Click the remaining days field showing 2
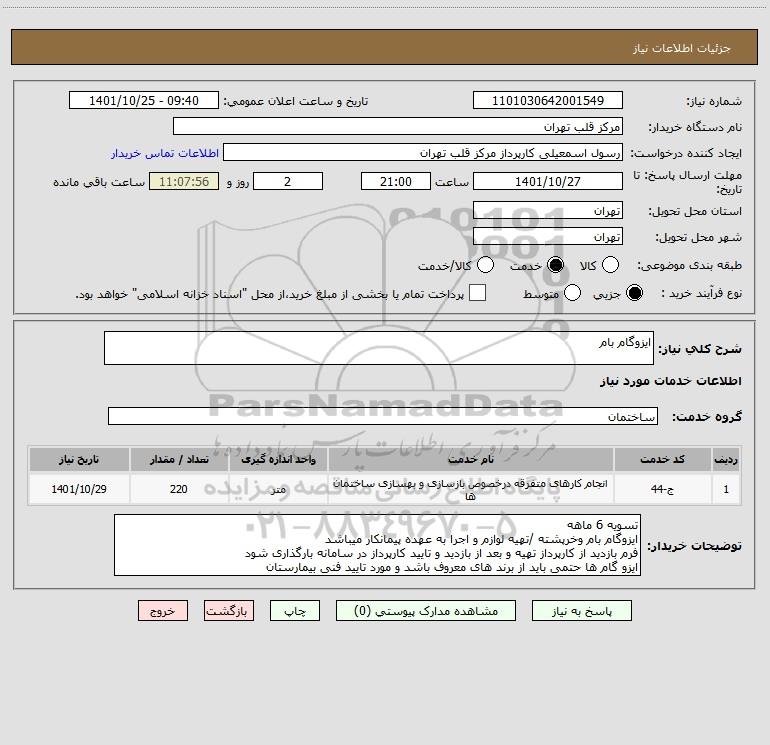This screenshot has width=770, height=745. (288, 181)
